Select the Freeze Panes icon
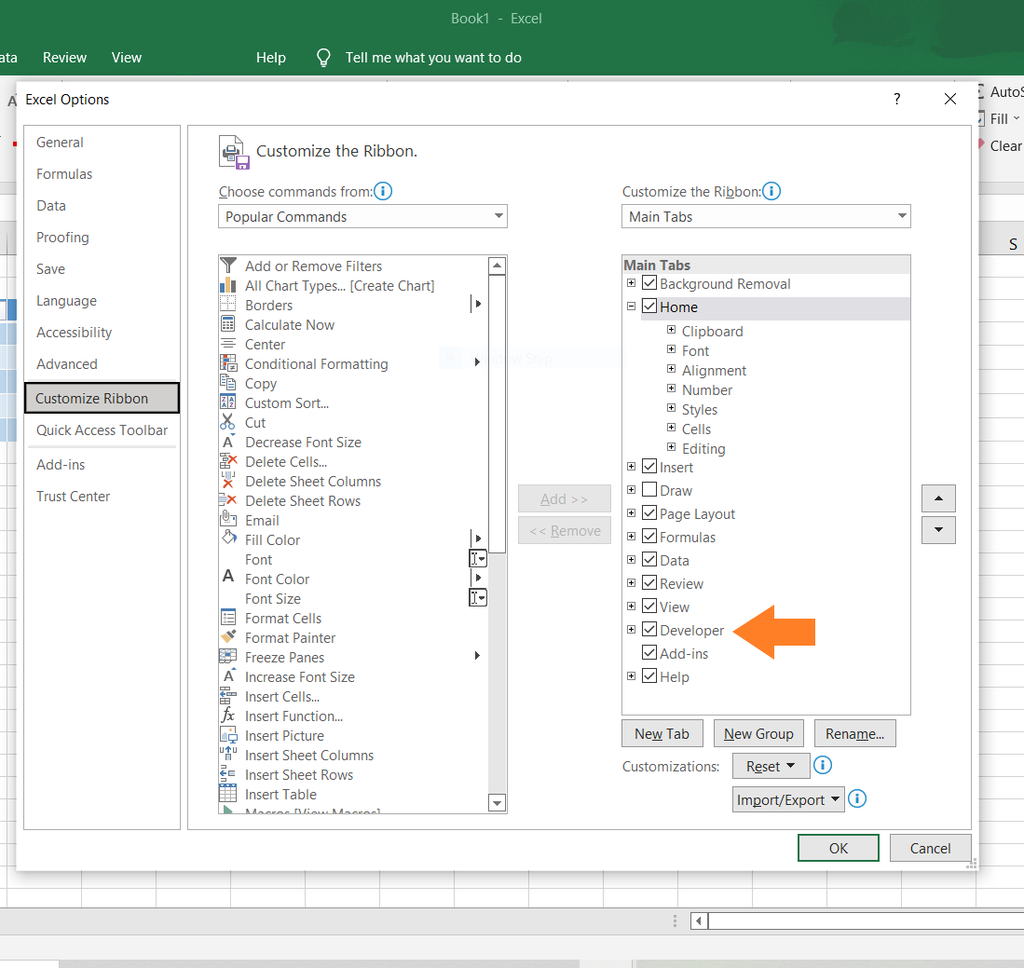Screen dimensions: 1024x968 click(228, 657)
